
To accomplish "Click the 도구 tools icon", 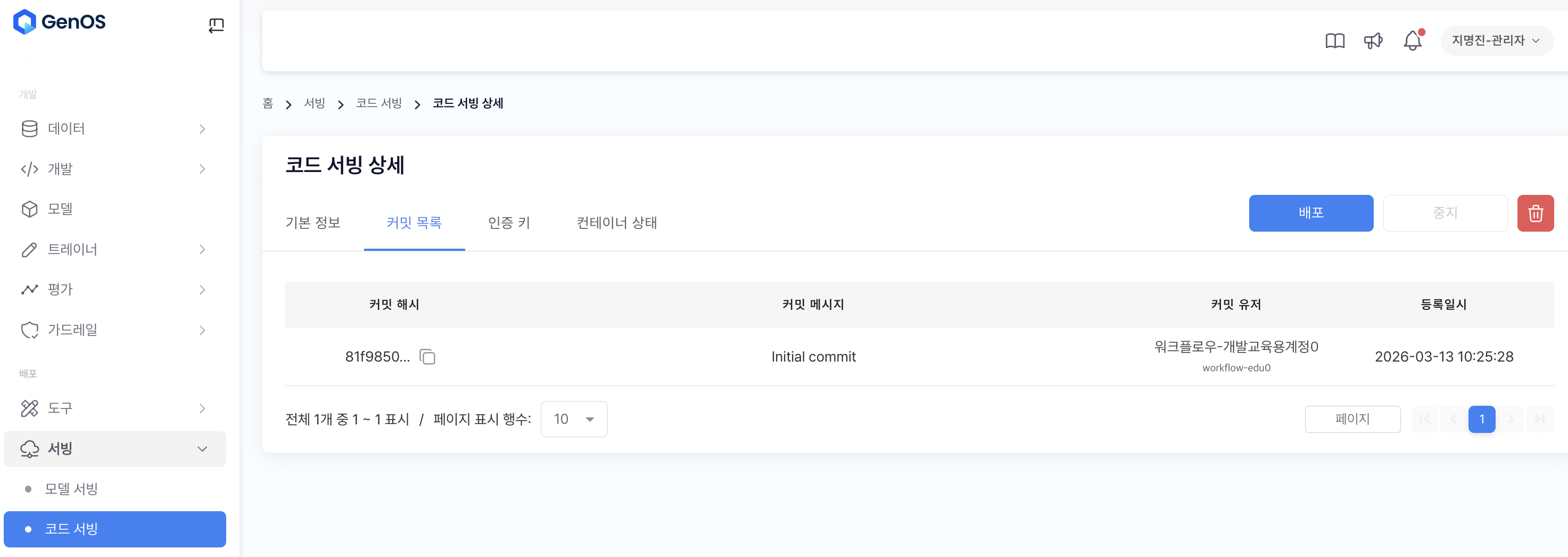I will tap(29, 408).
